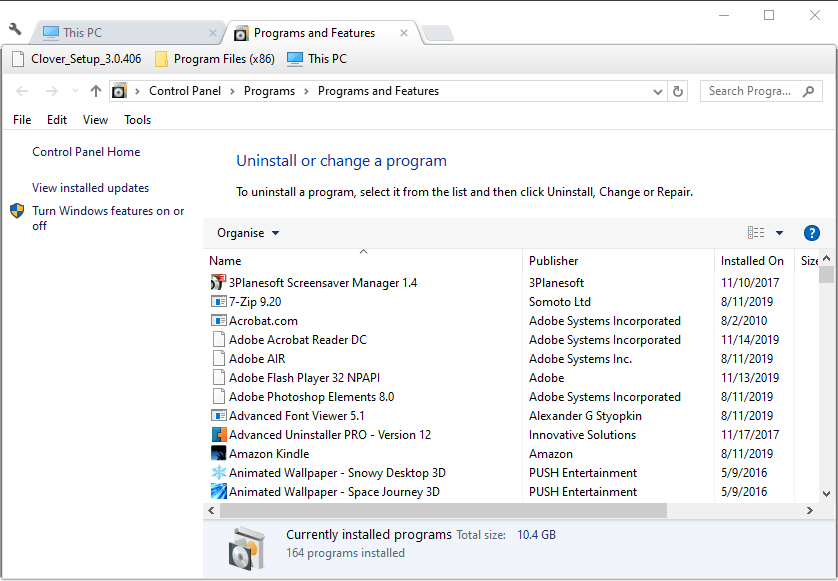Click the magnifier search icon

click(808, 91)
